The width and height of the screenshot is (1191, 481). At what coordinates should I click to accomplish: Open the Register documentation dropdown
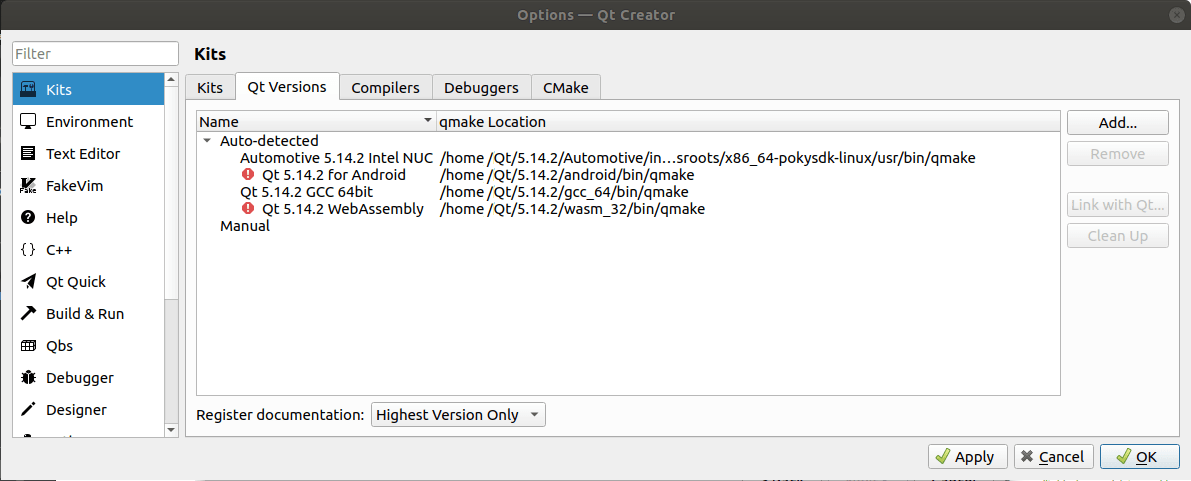click(458, 415)
